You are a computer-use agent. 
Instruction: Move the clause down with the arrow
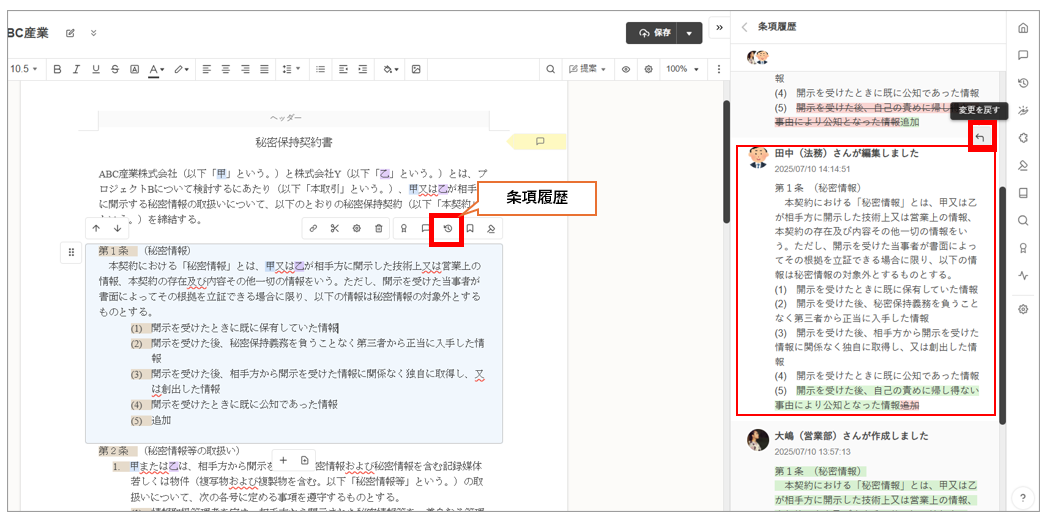[118, 228]
